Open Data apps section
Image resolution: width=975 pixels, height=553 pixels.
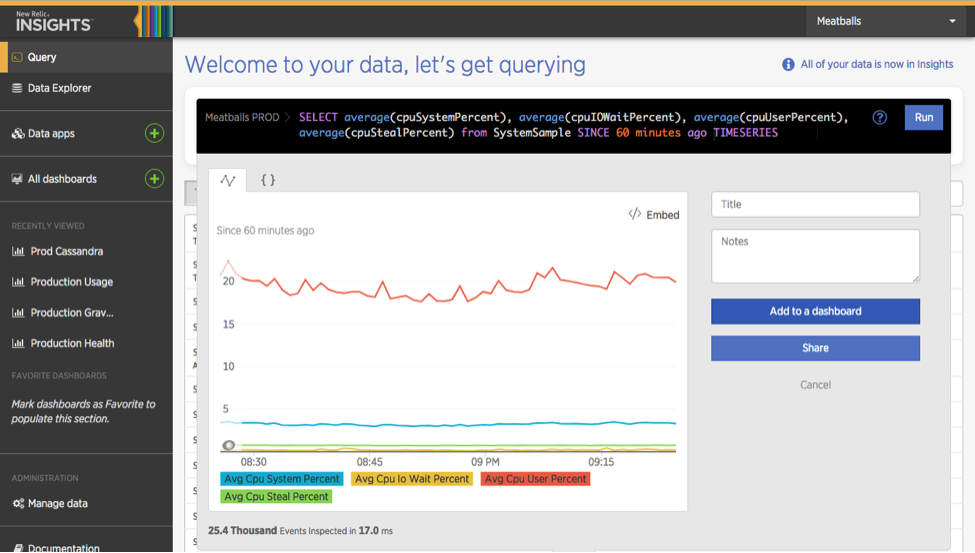pos(51,134)
